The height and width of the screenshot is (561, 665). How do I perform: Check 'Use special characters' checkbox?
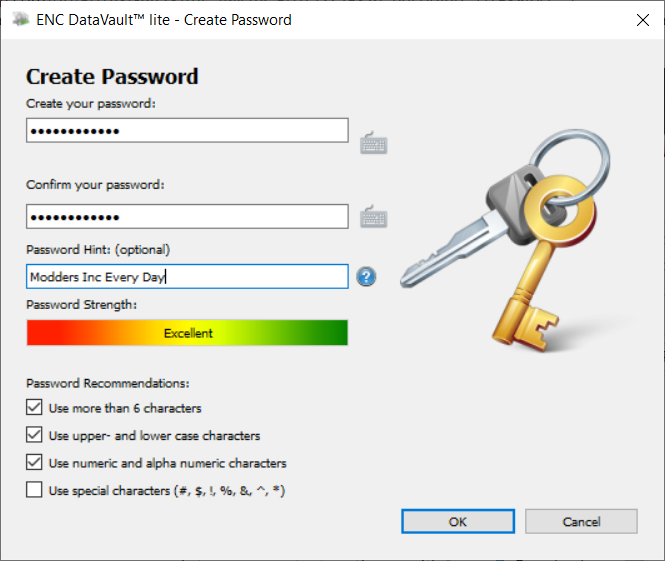34,490
